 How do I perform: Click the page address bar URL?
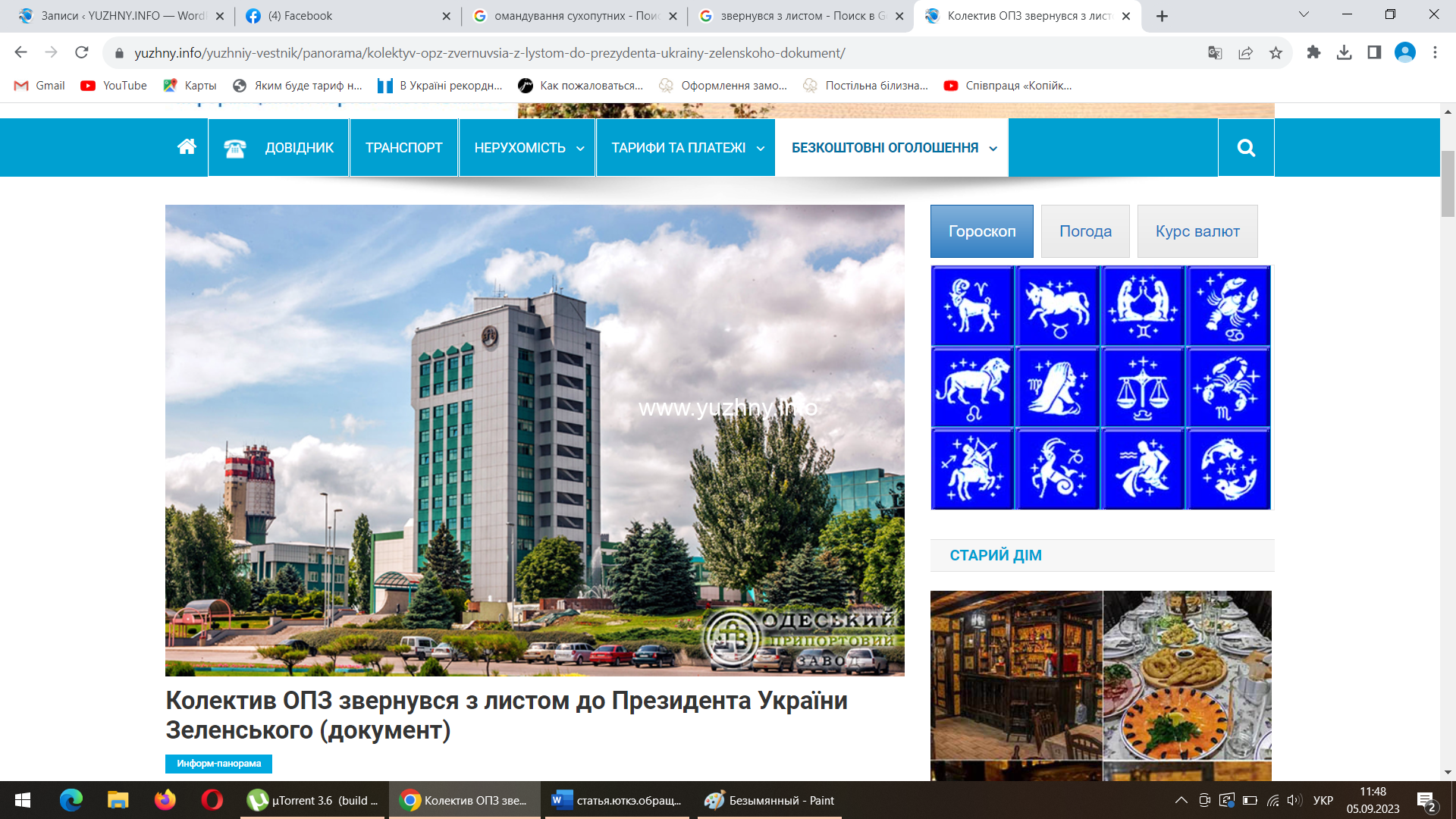pyautogui.click(x=489, y=53)
